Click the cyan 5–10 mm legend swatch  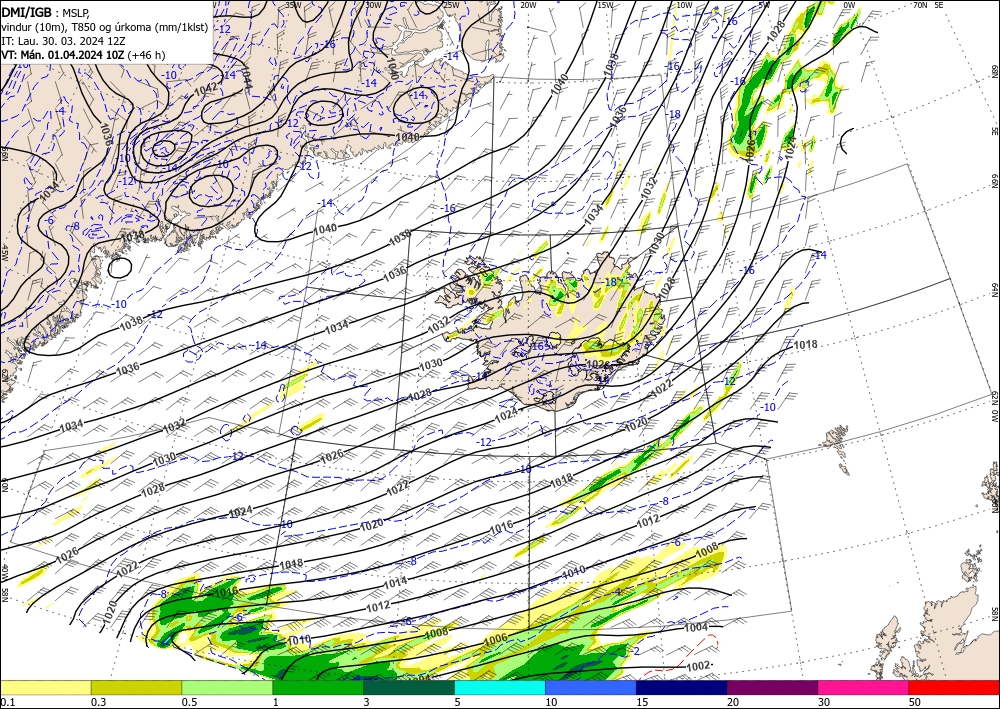(x=500, y=687)
